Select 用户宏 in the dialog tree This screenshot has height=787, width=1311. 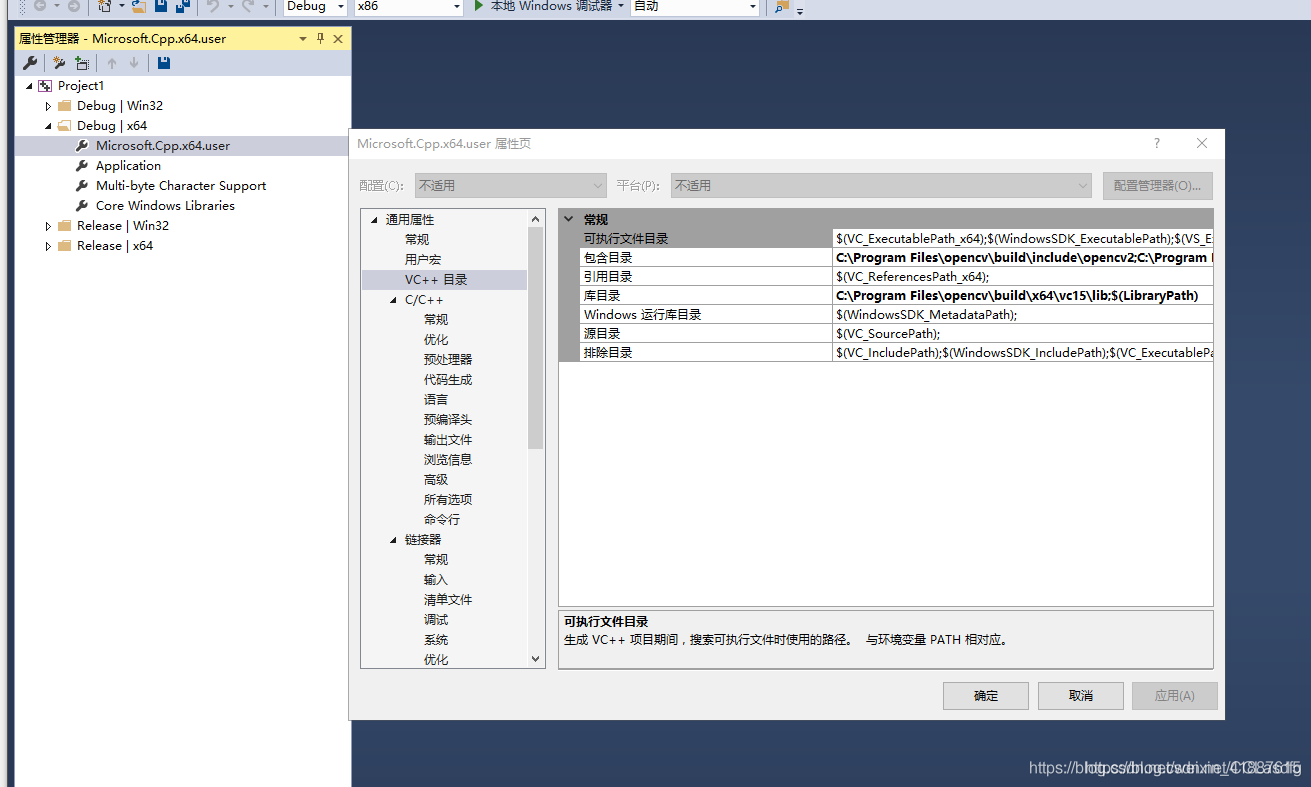click(x=423, y=260)
